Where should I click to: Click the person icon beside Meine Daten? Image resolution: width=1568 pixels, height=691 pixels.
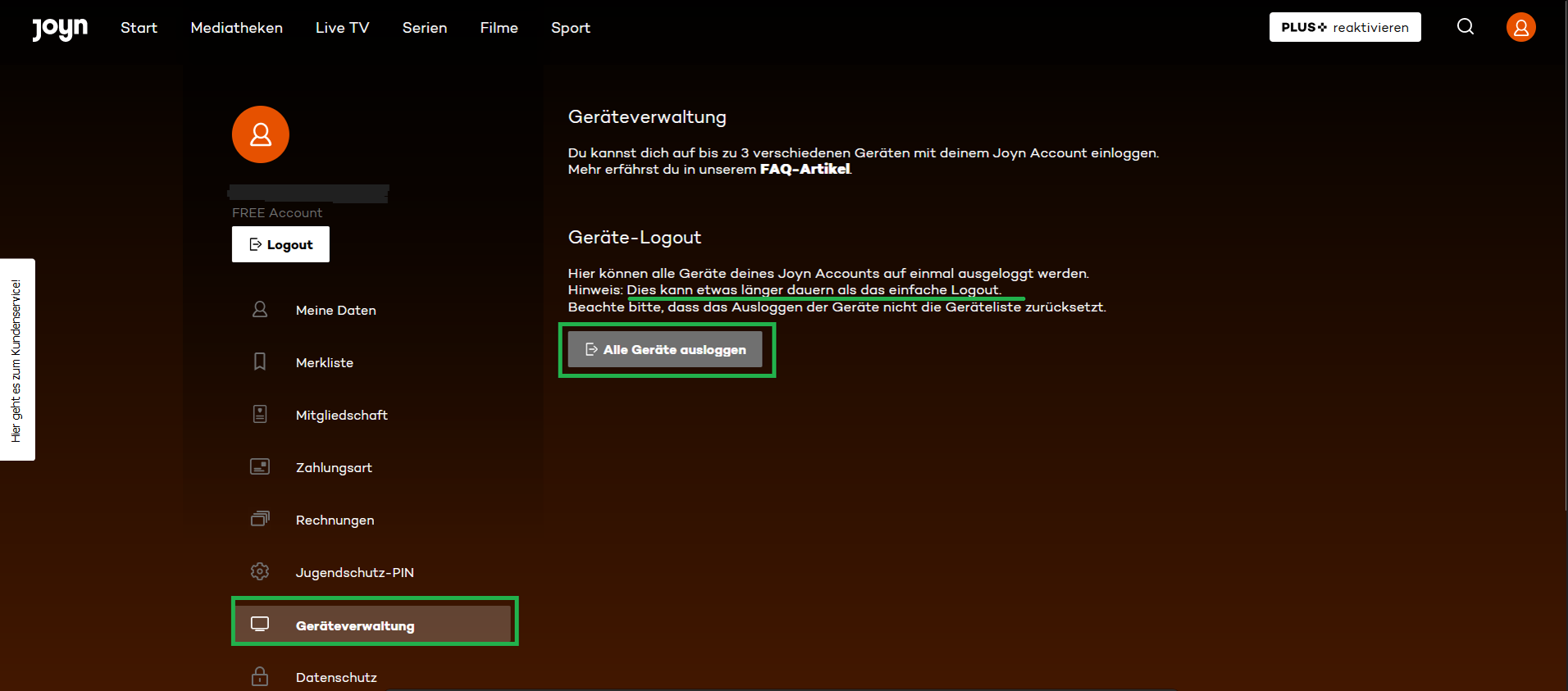click(260, 309)
